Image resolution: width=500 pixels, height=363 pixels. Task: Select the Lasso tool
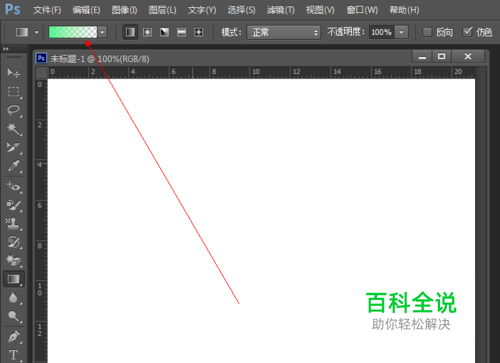[13, 110]
